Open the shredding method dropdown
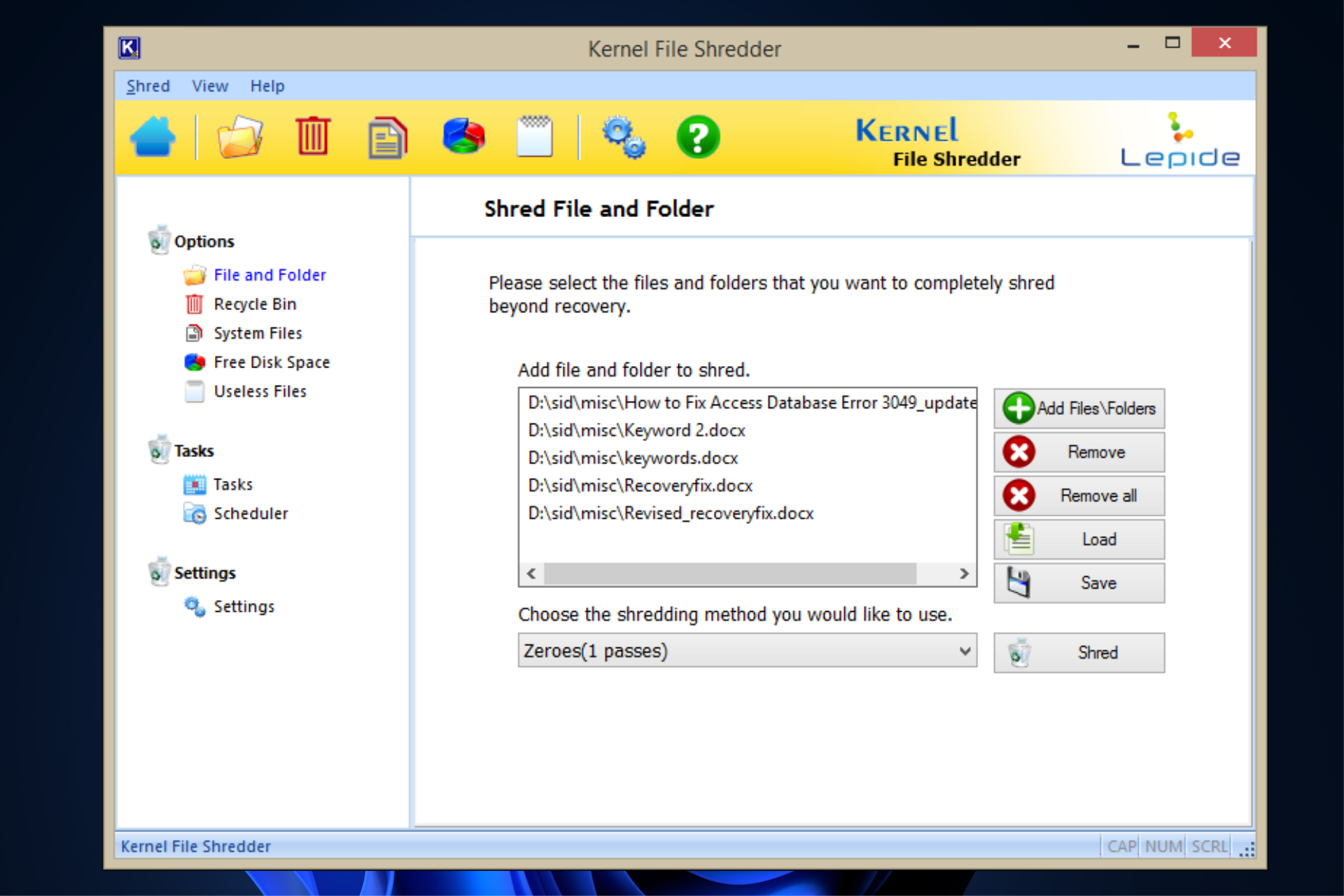 (747, 650)
